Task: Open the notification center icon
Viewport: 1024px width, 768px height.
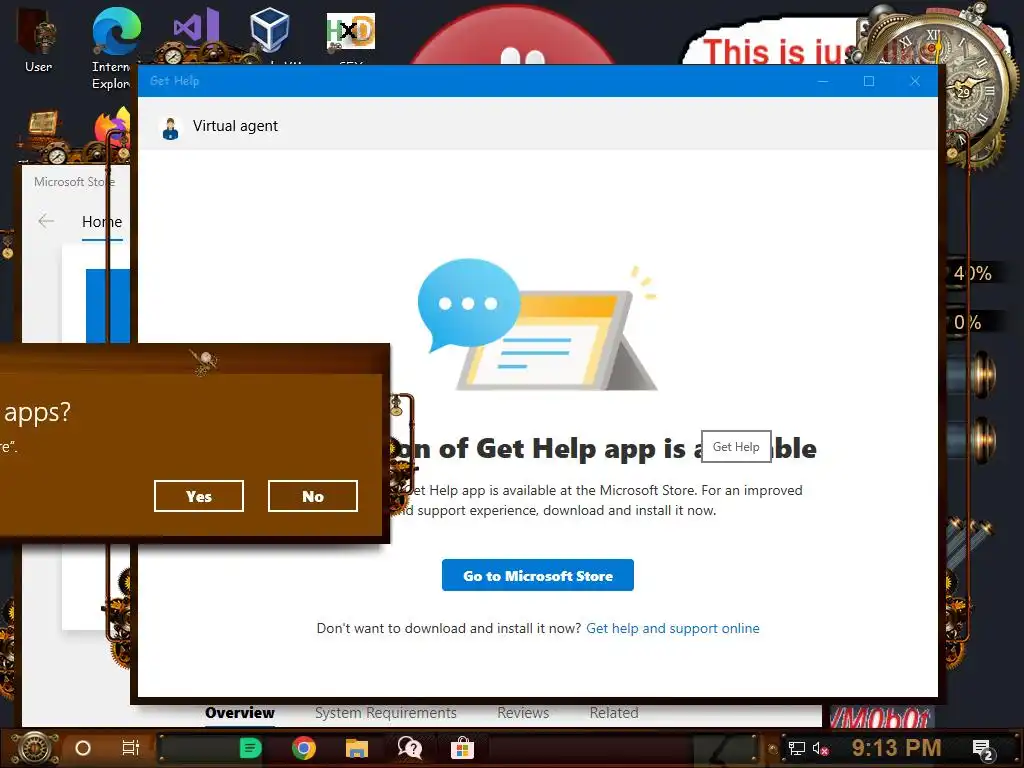Action: point(983,750)
